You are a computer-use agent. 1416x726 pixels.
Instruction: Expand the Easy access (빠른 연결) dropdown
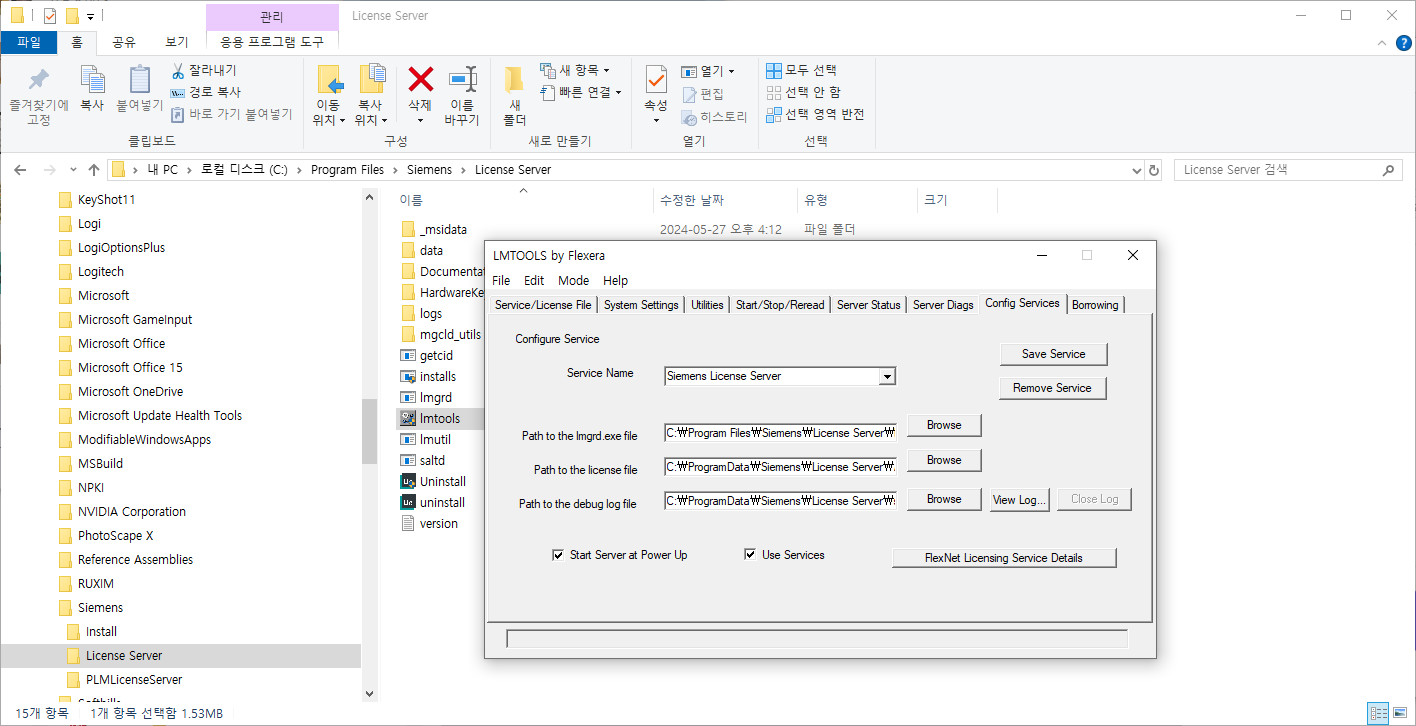[x=618, y=92]
